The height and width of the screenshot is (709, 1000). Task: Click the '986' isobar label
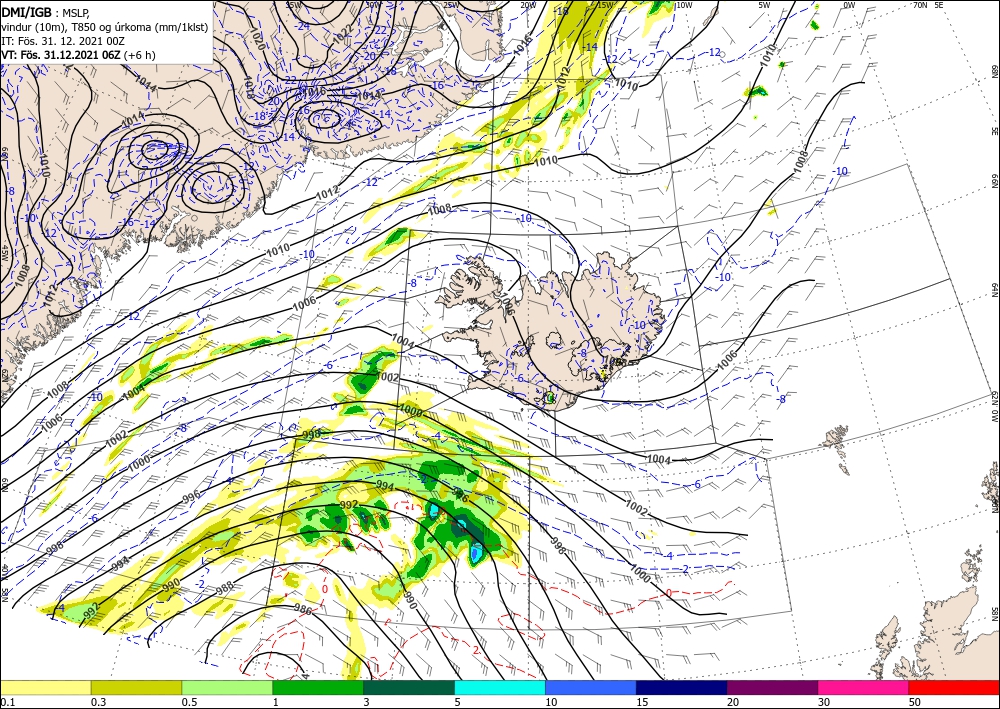303,609
